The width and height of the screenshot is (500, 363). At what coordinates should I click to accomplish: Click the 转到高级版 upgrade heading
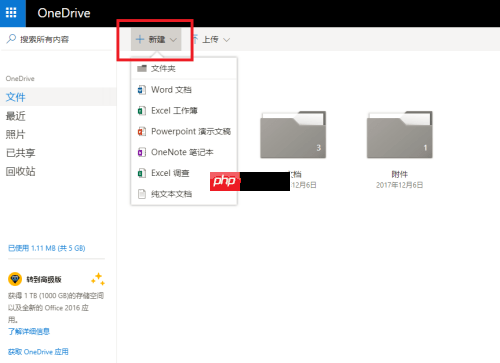pos(44,279)
